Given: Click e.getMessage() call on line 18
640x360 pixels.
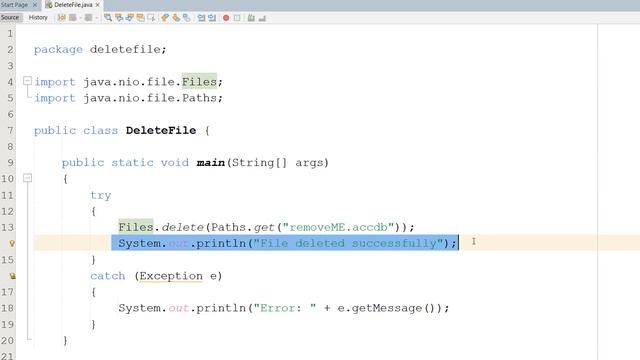Looking at the screenshot, I should [387, 308].
